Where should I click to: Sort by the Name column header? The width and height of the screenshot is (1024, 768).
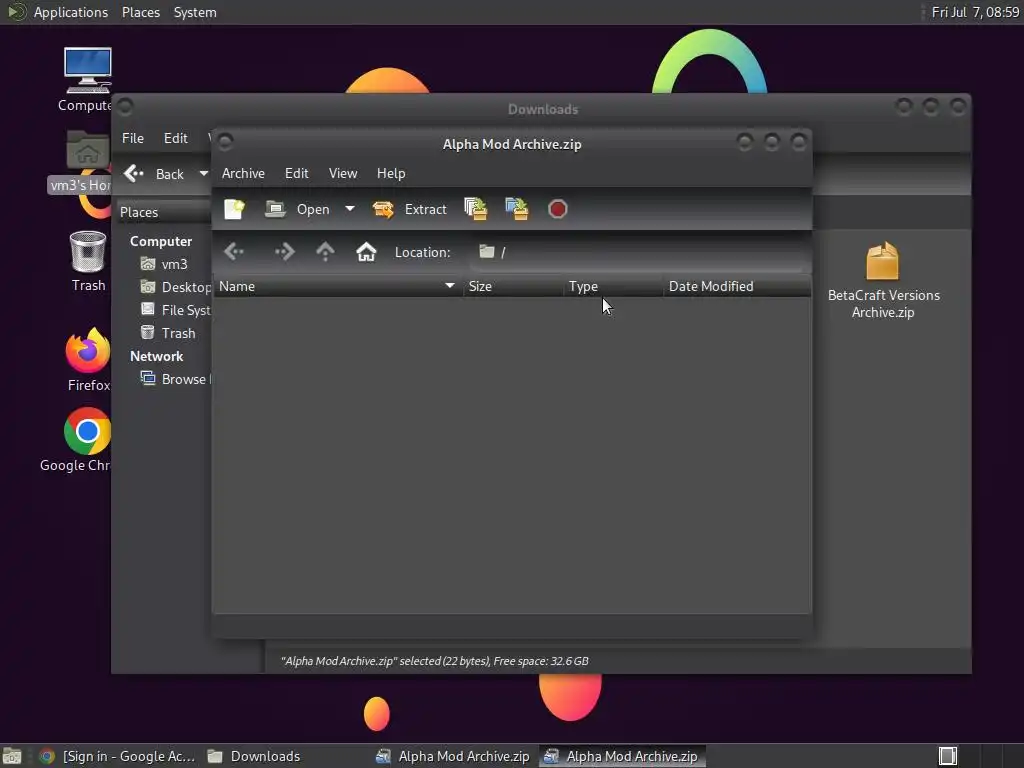coord(338,286)
